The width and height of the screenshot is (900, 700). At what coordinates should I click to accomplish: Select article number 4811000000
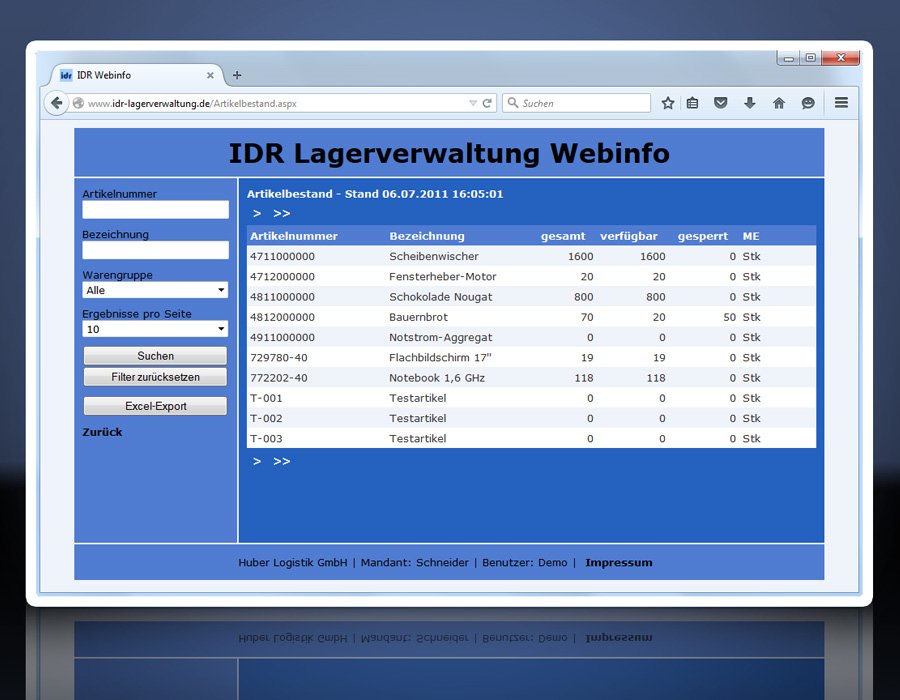[282, 297]
